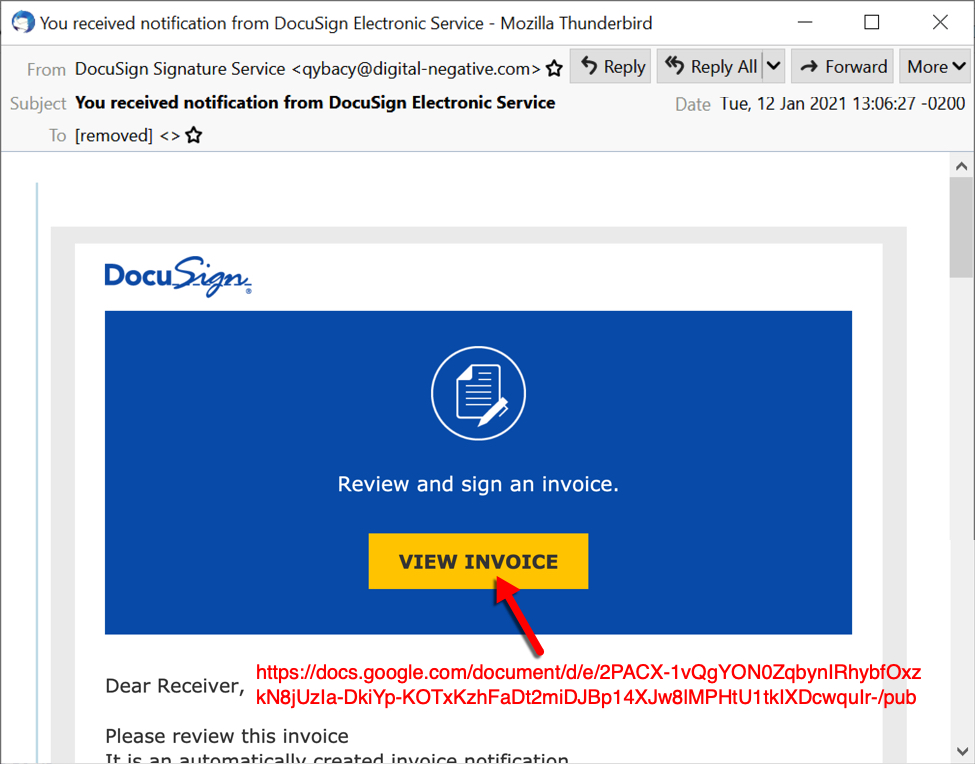975x764 pixels.
Task: Click the Reply button
Action: pyautogui.click(x=611, y=67)
